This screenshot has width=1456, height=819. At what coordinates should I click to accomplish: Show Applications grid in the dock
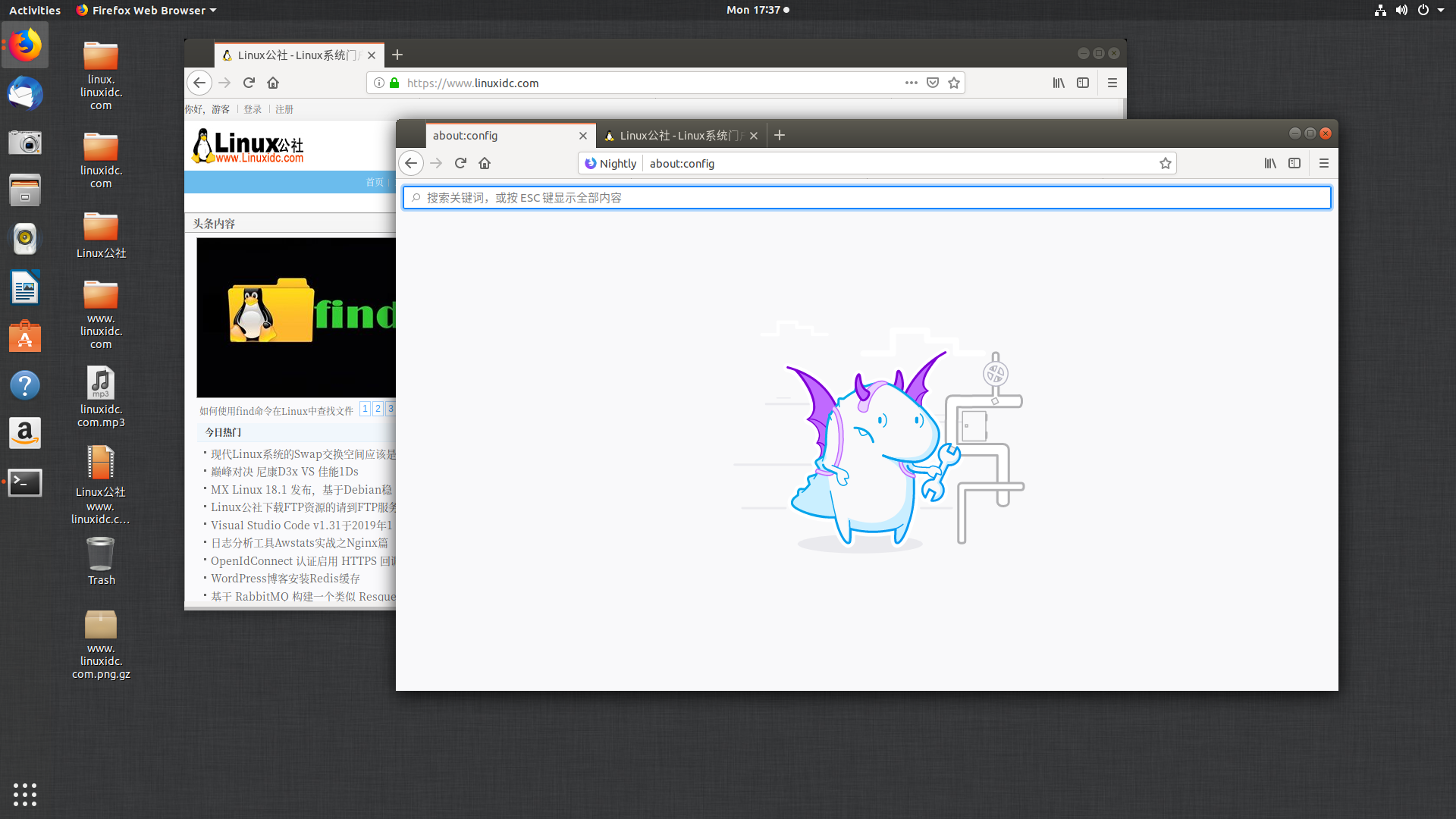click(25, 794)
